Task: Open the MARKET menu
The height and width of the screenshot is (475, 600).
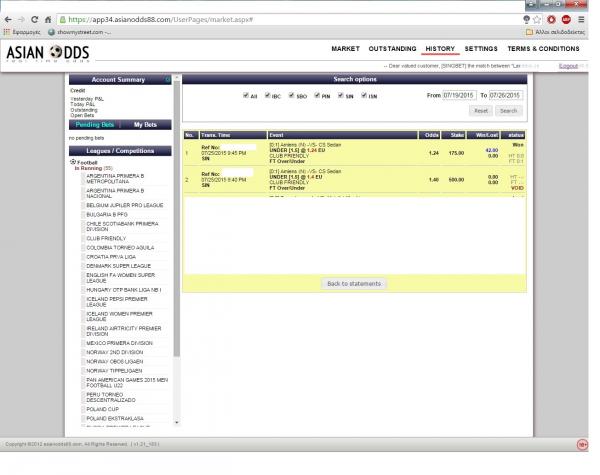Action: pos(345,48)
